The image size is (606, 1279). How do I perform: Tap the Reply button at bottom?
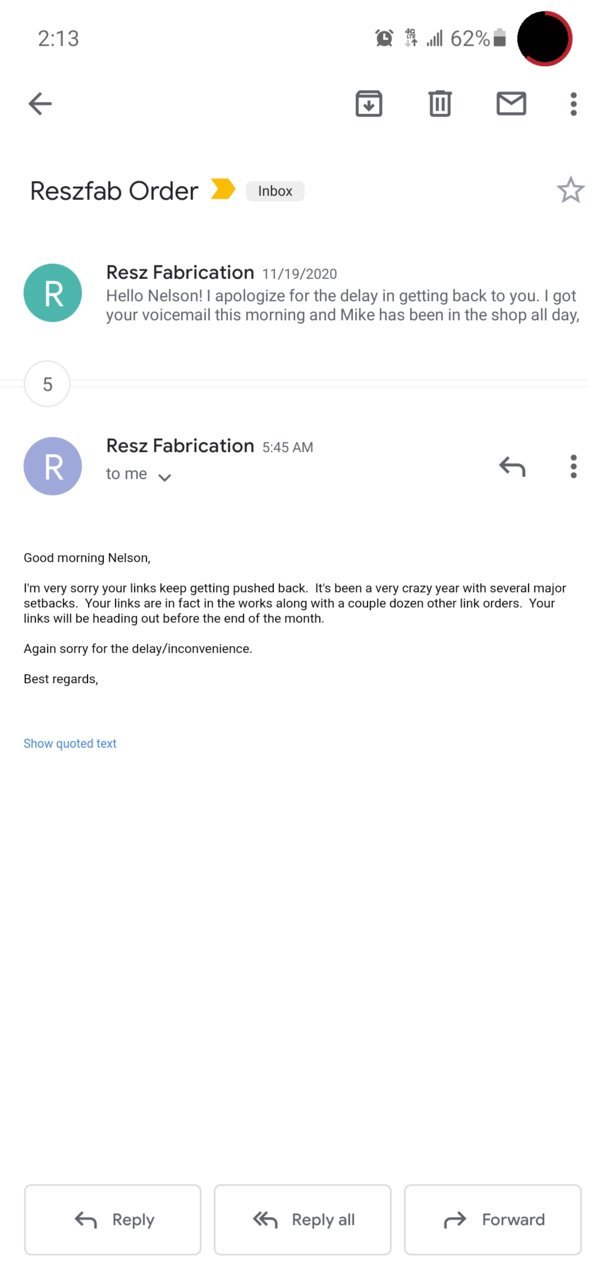113,1220
